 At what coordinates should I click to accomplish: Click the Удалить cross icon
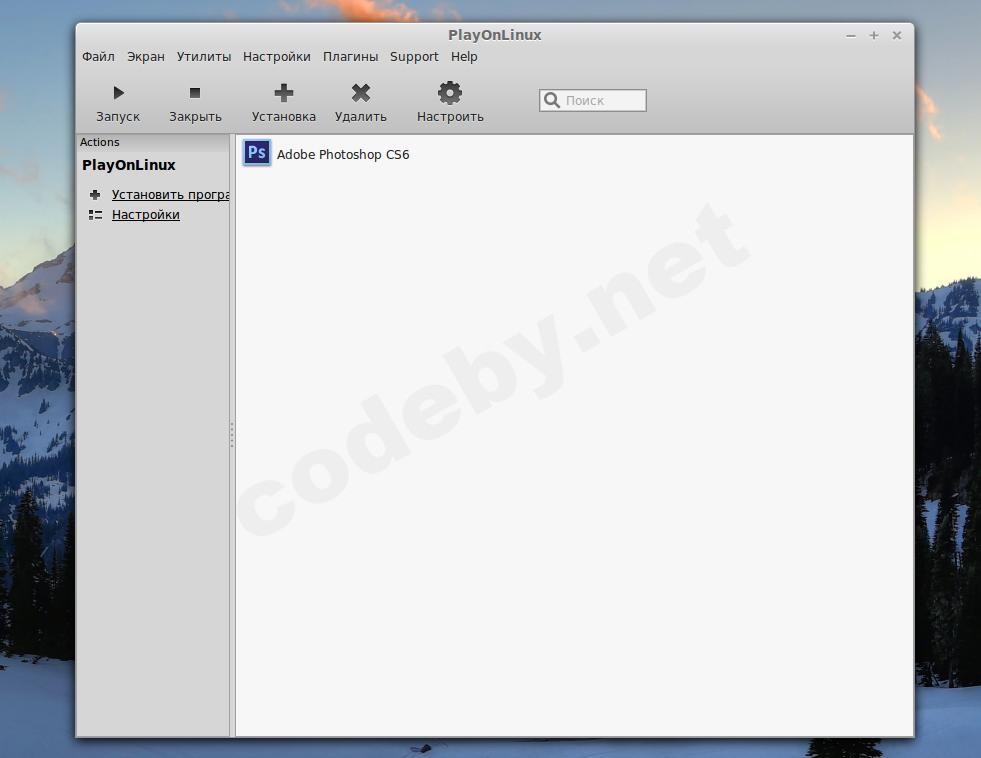tap(361, 93)
